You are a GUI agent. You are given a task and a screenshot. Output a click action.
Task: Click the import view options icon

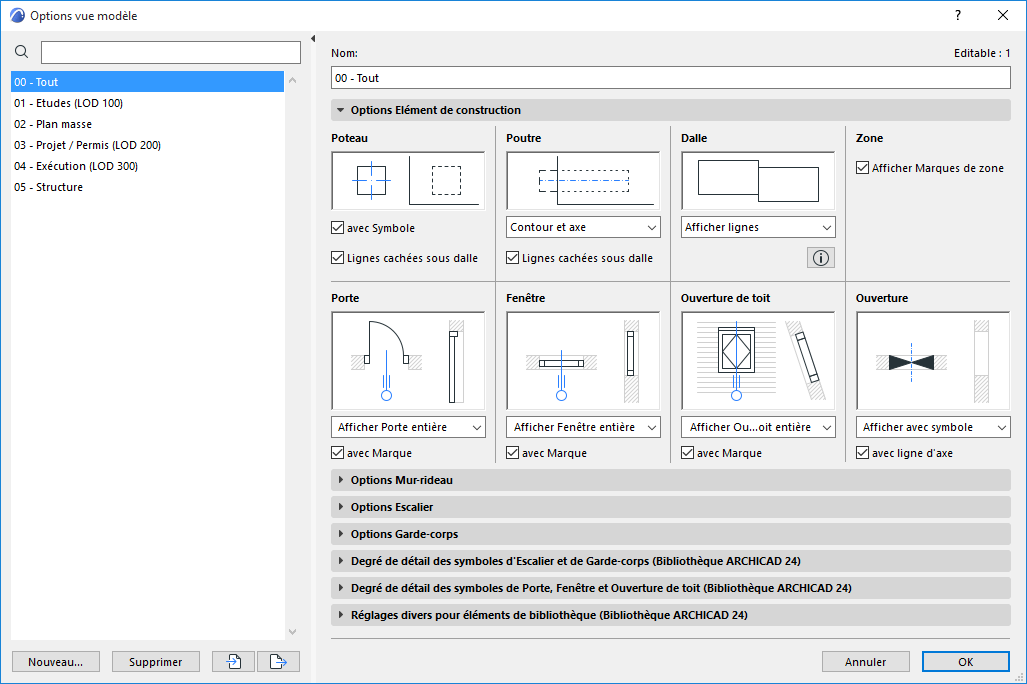pos(232,661)
